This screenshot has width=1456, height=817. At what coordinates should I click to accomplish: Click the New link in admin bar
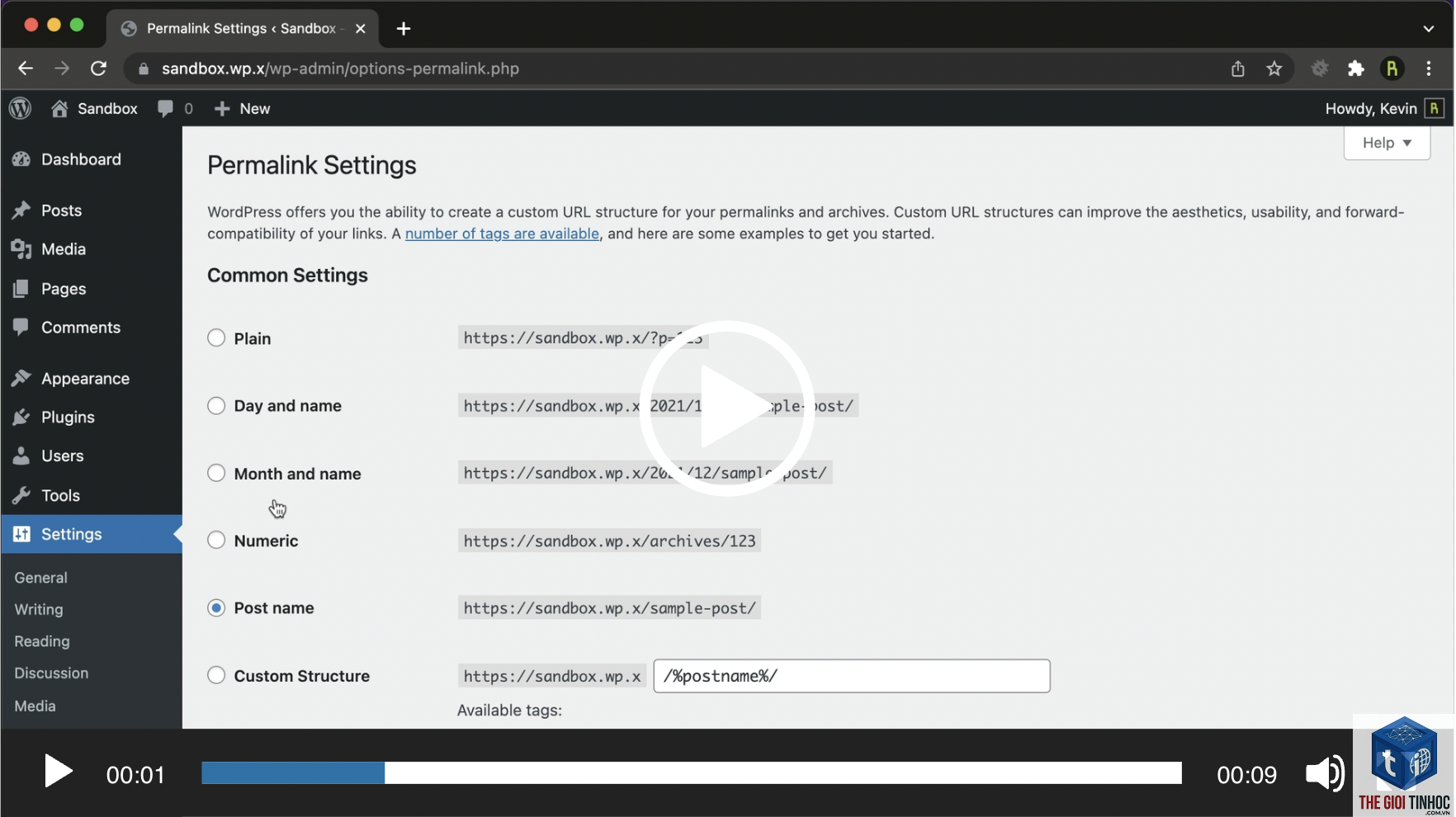pyautogui.click(x=243, y=108)
